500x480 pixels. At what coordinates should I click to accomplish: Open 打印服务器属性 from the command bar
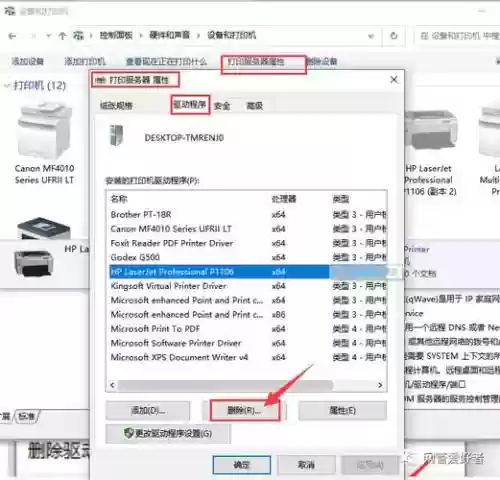pyautogui.click(x=256, y=62)
